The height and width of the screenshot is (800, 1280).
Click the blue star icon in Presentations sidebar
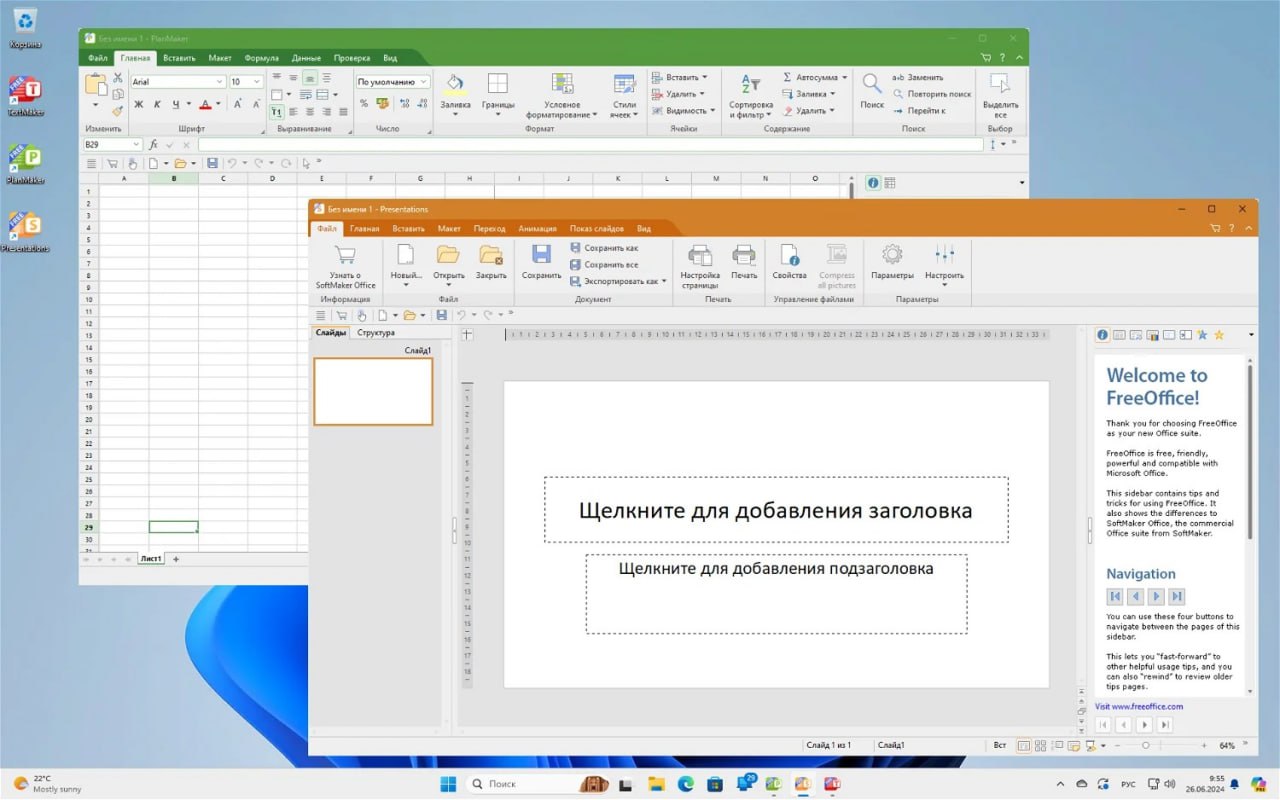coord(1202,335)
